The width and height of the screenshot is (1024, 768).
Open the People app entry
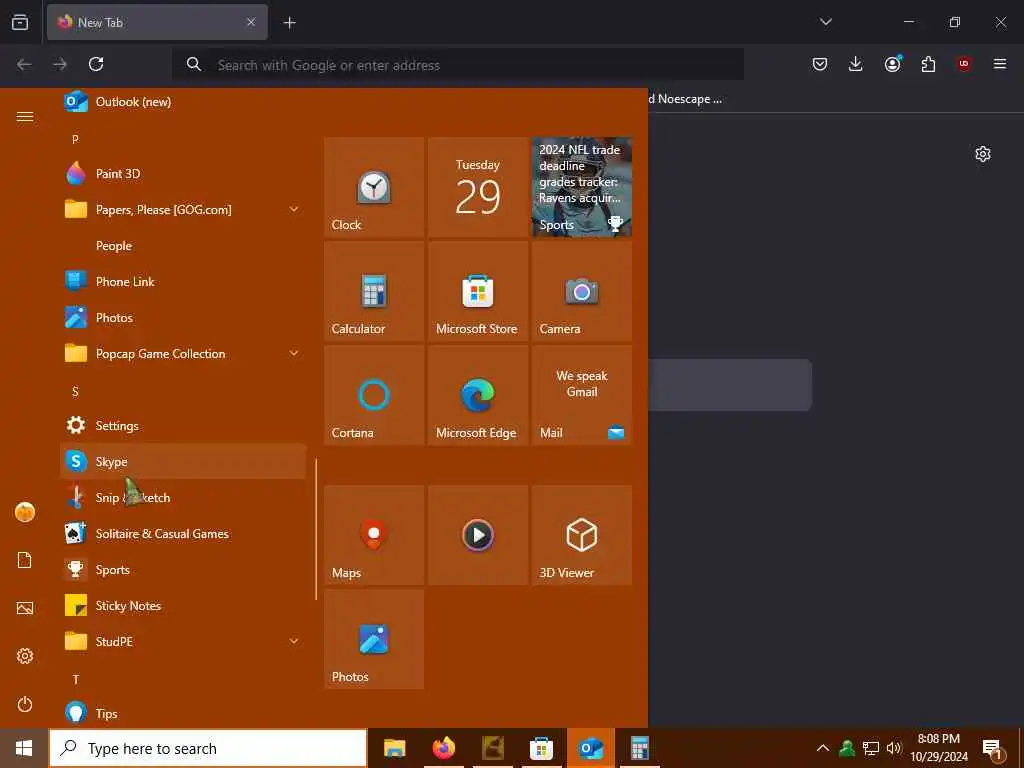point(183,246)
